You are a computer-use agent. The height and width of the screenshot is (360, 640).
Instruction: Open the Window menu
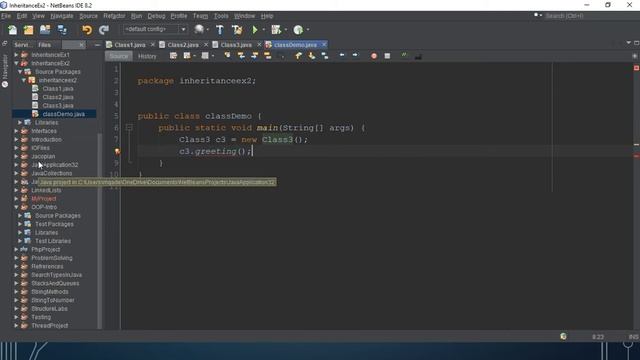coord(244,16)
